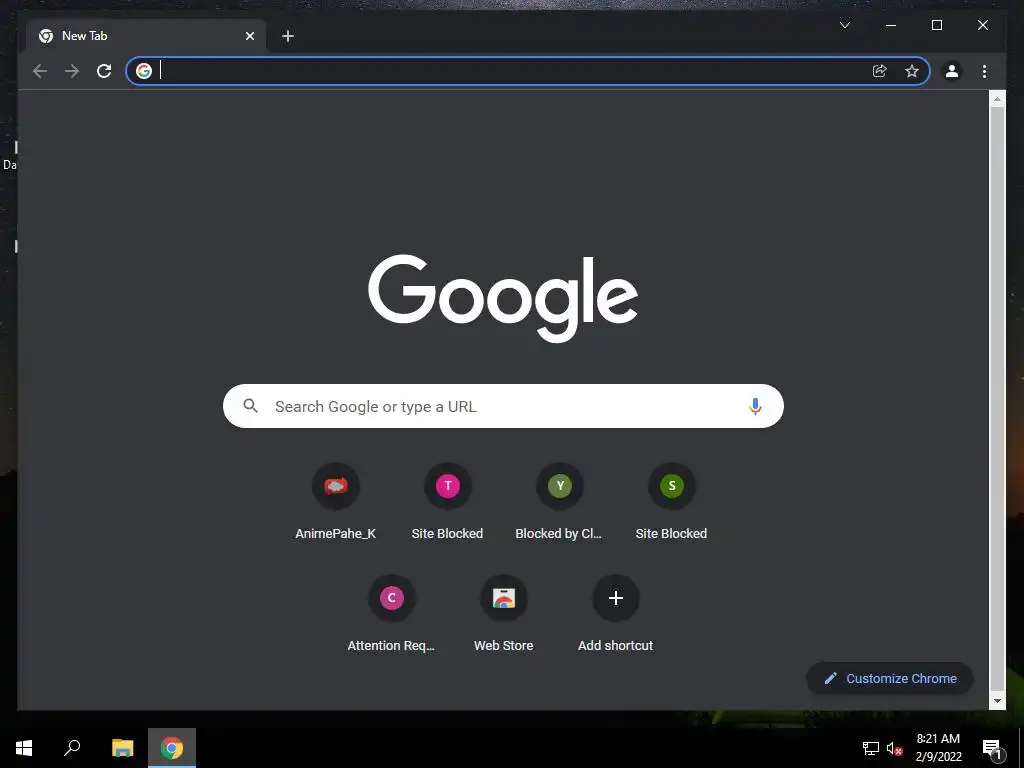The width and height of the screenshot is (1024, 768).
Task: Close the New Tab tab
Action: tap(249, 36)
